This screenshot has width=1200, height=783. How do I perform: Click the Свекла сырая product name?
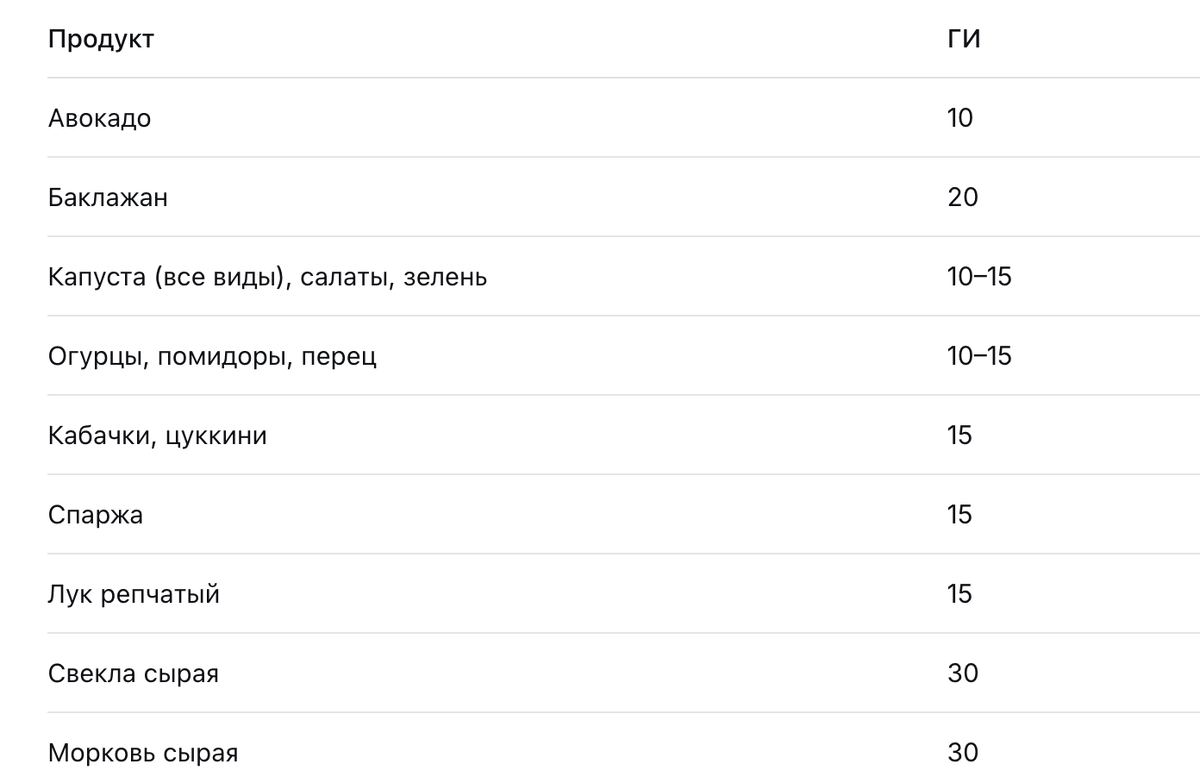(133, 673)
